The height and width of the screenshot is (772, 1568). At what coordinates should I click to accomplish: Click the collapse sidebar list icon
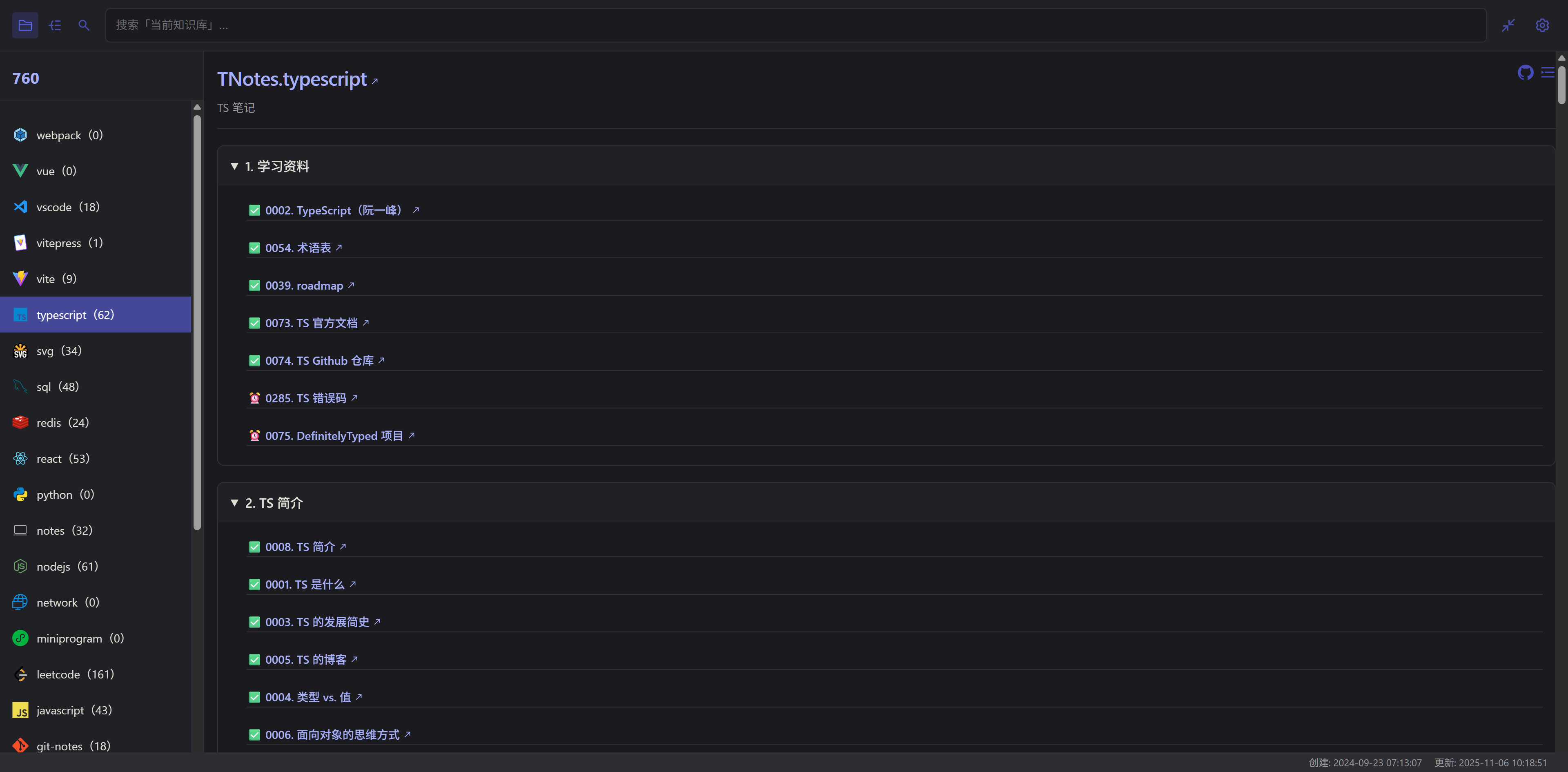tap(55, 26)
